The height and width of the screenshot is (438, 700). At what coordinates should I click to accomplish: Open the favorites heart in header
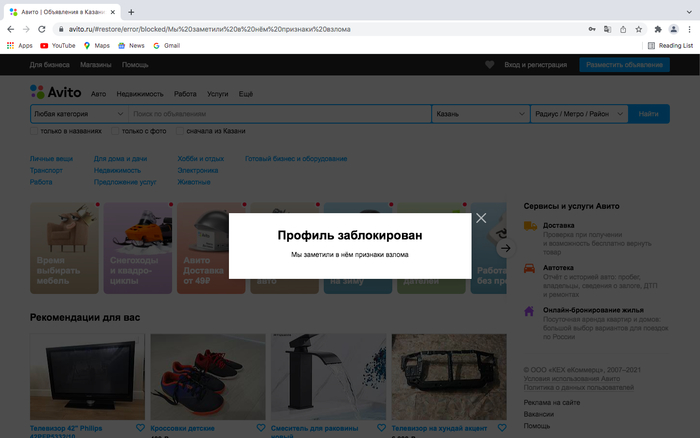[489, 65]
